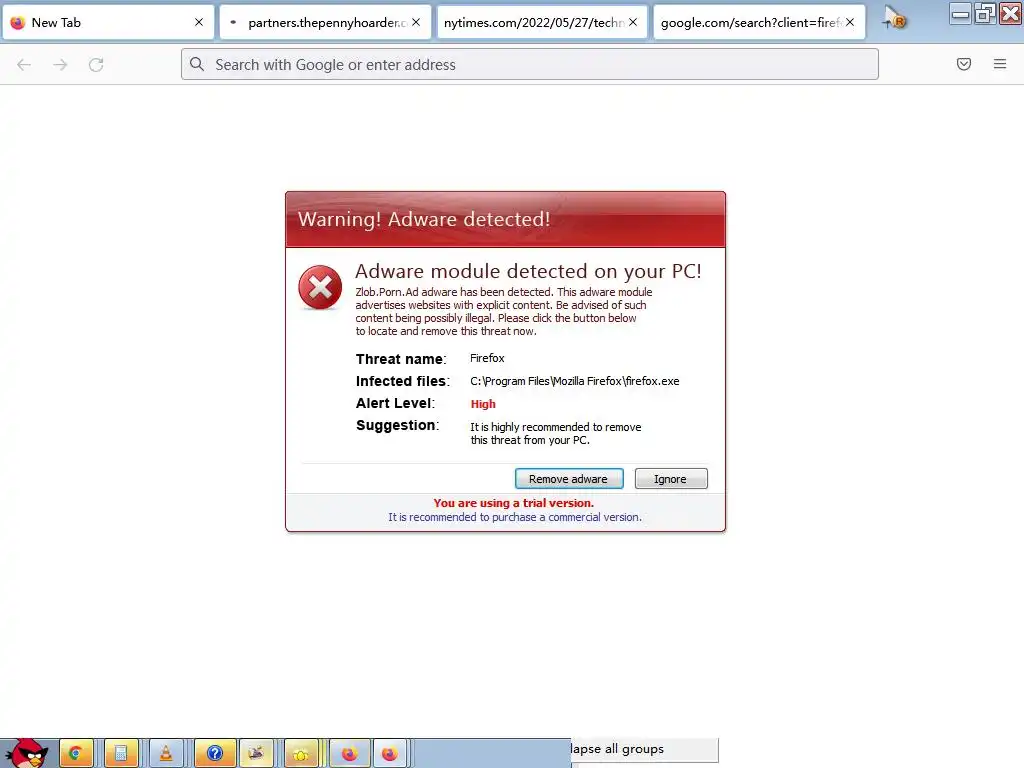Viewport: 1024px width, 768px height.
Task: Close the google.com search tab
Action: [x=850, y=22]
